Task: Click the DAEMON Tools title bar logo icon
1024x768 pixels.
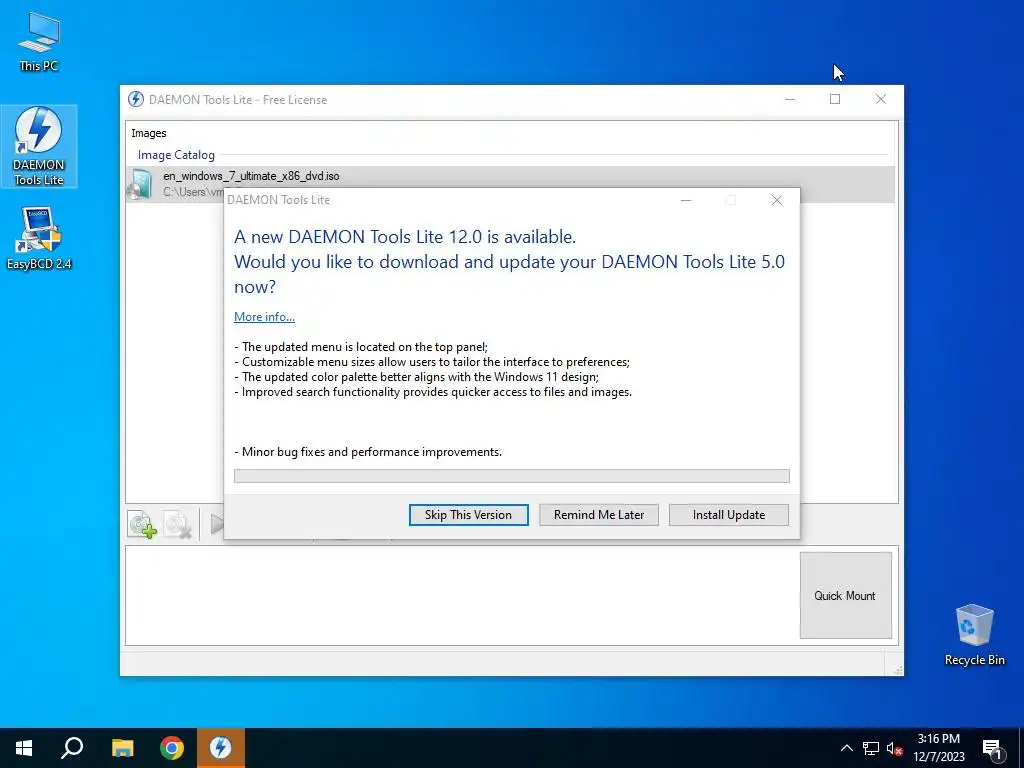Action: [x=136, y=99]
